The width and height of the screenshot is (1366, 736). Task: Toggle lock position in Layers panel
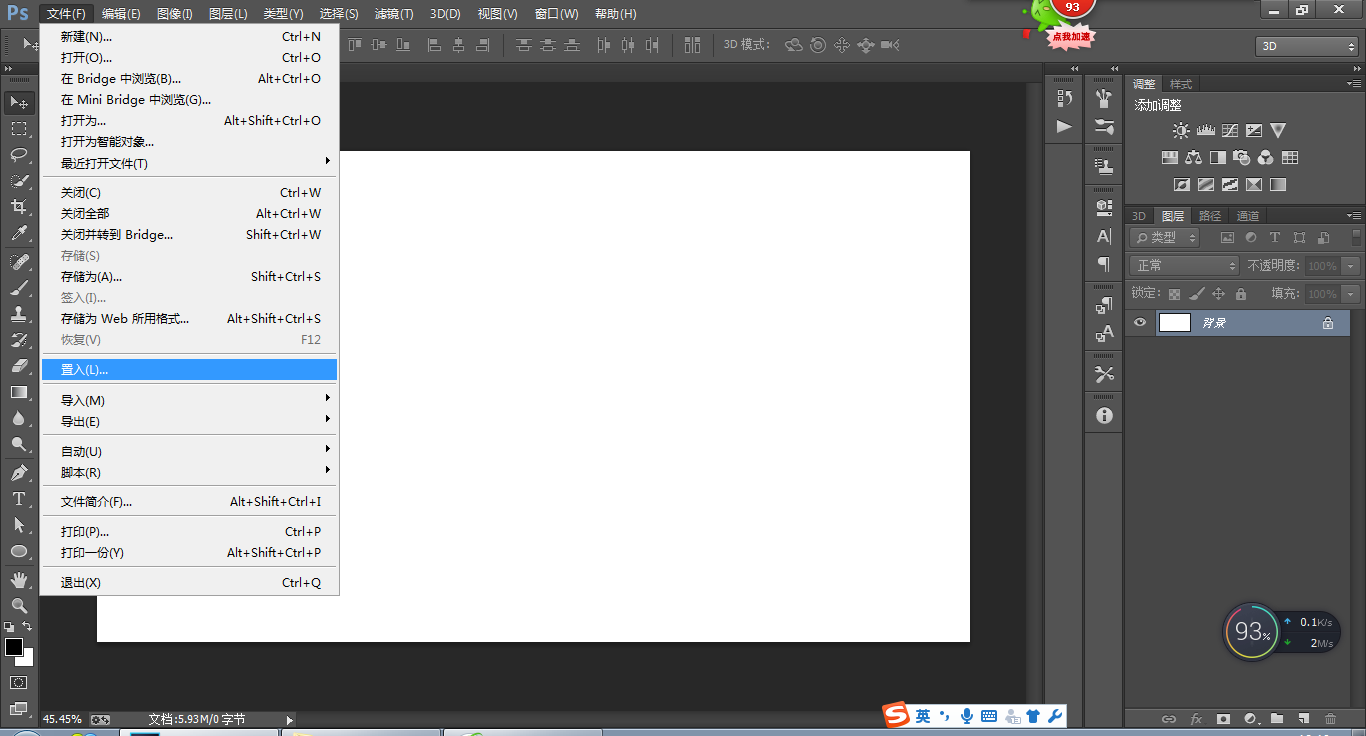point(1218,294)
